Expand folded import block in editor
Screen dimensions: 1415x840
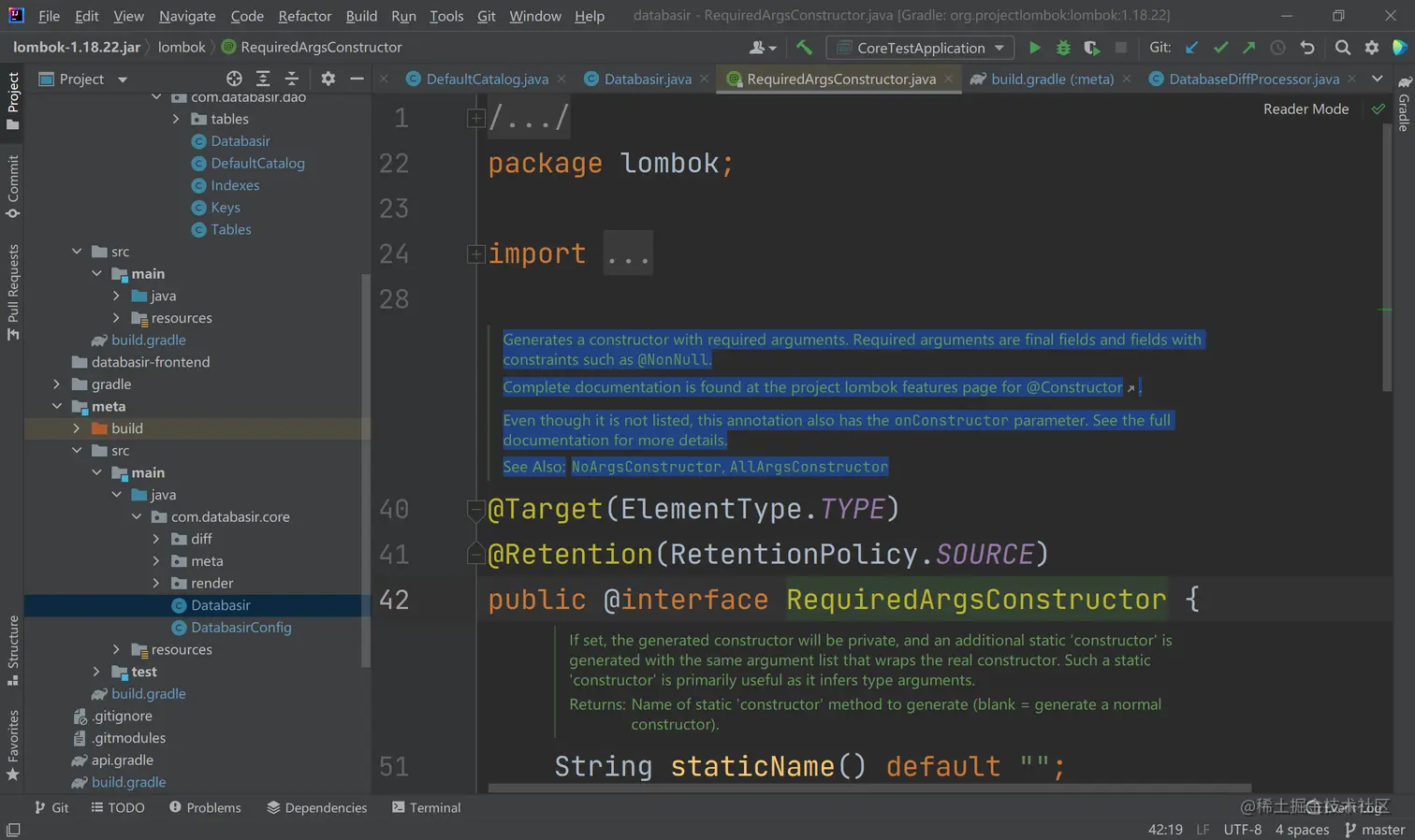pyautogui.click(x=476, y=253)
